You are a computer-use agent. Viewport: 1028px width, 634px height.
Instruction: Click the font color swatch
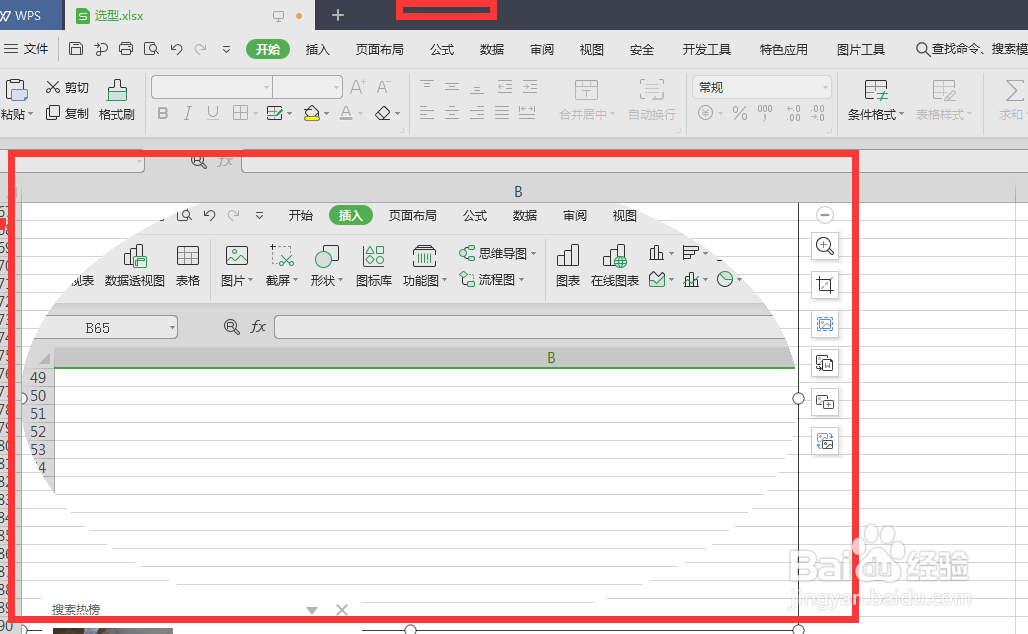pos(346,113)
